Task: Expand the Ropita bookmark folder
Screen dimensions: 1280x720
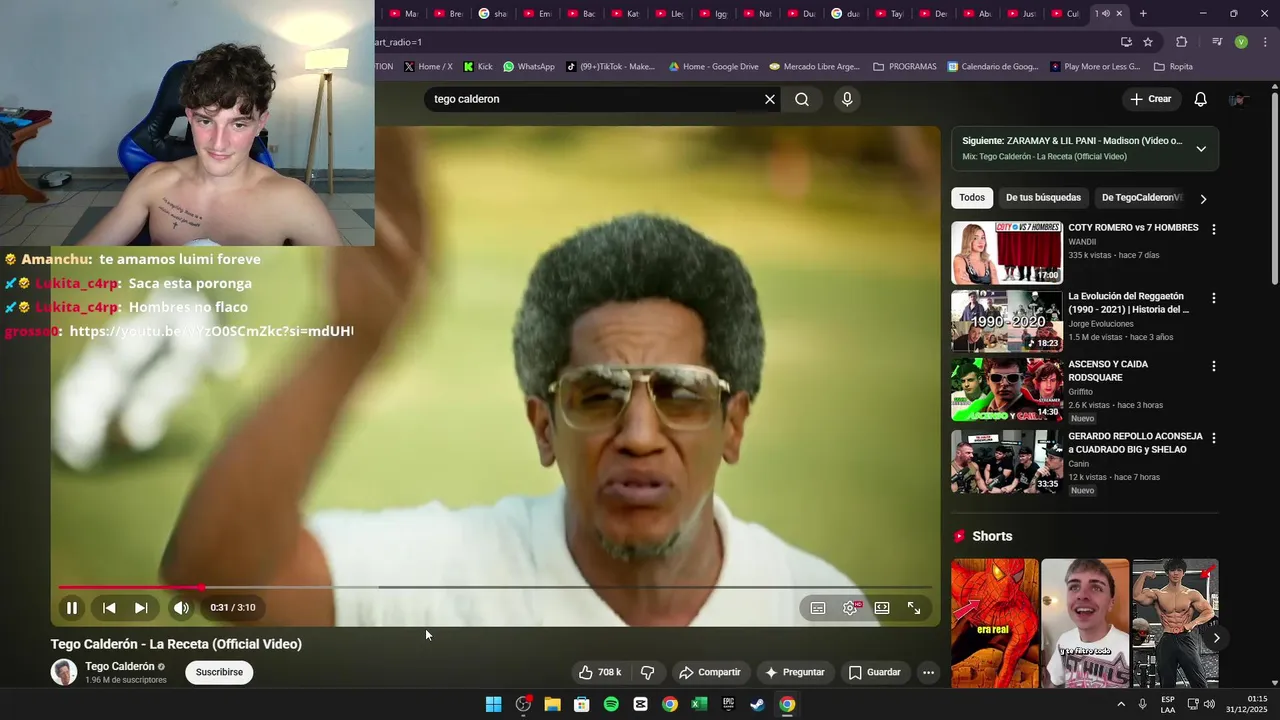Action: coord(1173,67)
